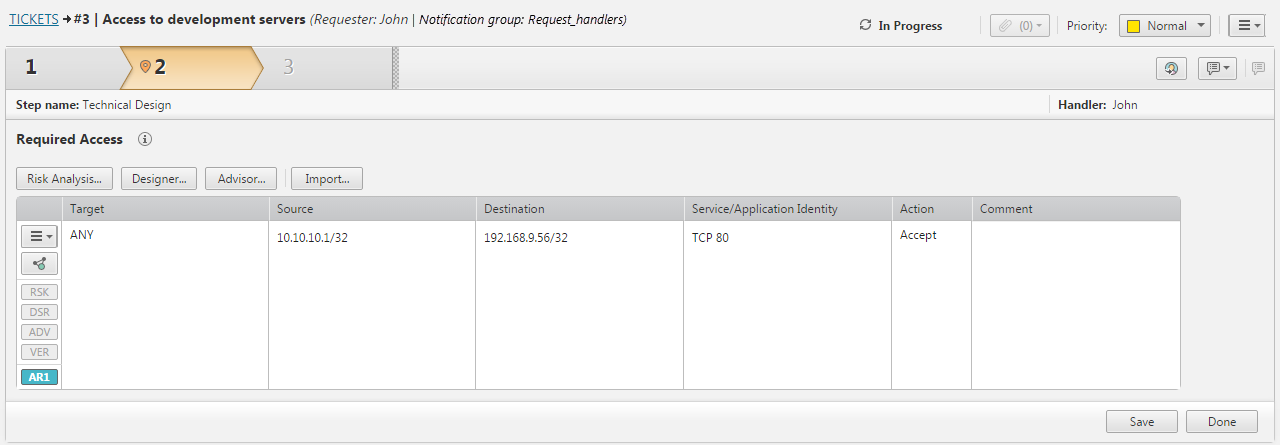Select workflow step 3
The height and width of the screenshot is (445, 1280).
[x=288, y=68]
